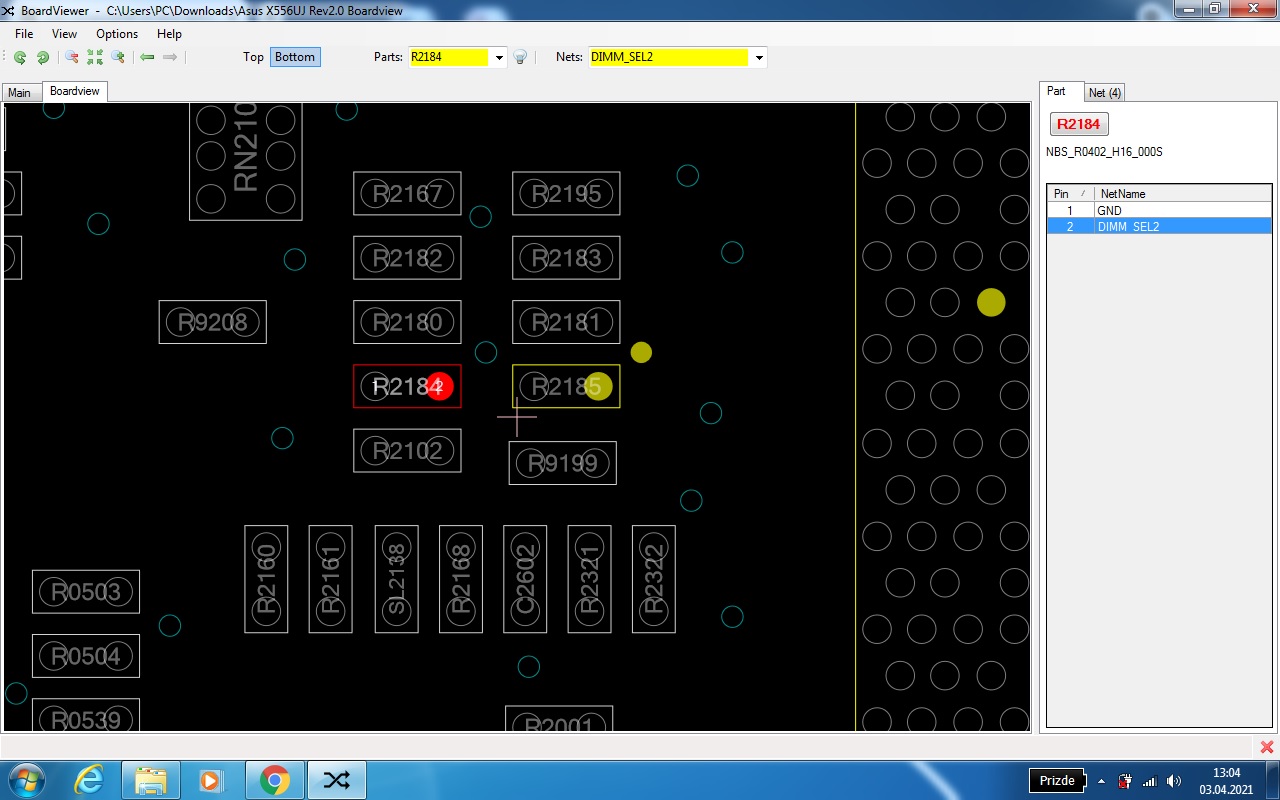Click the BoardViewer taskbar button
1280x800 pixels.
click(x=336, y=780)
